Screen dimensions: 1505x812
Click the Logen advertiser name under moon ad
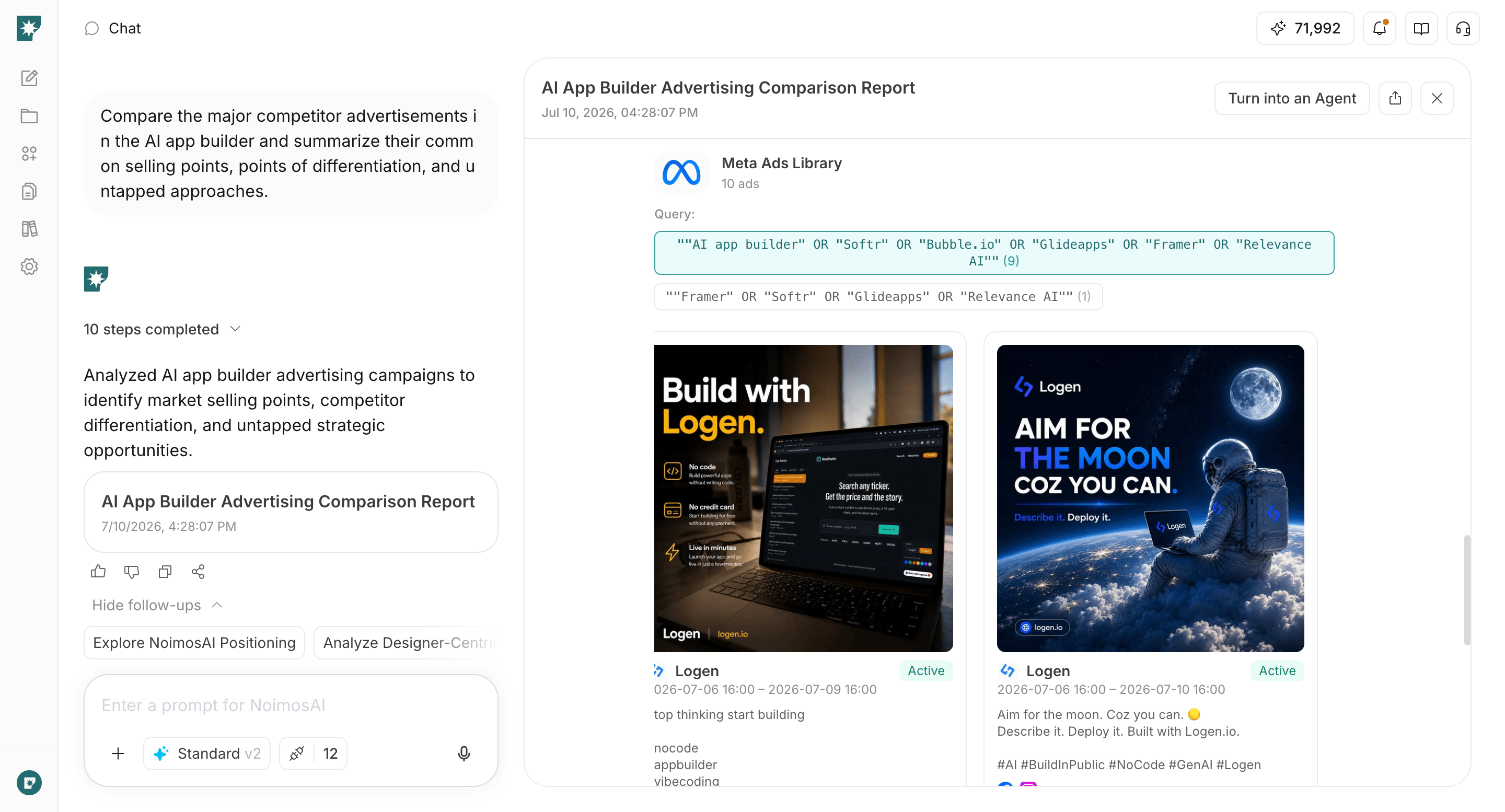point(1048,671)
